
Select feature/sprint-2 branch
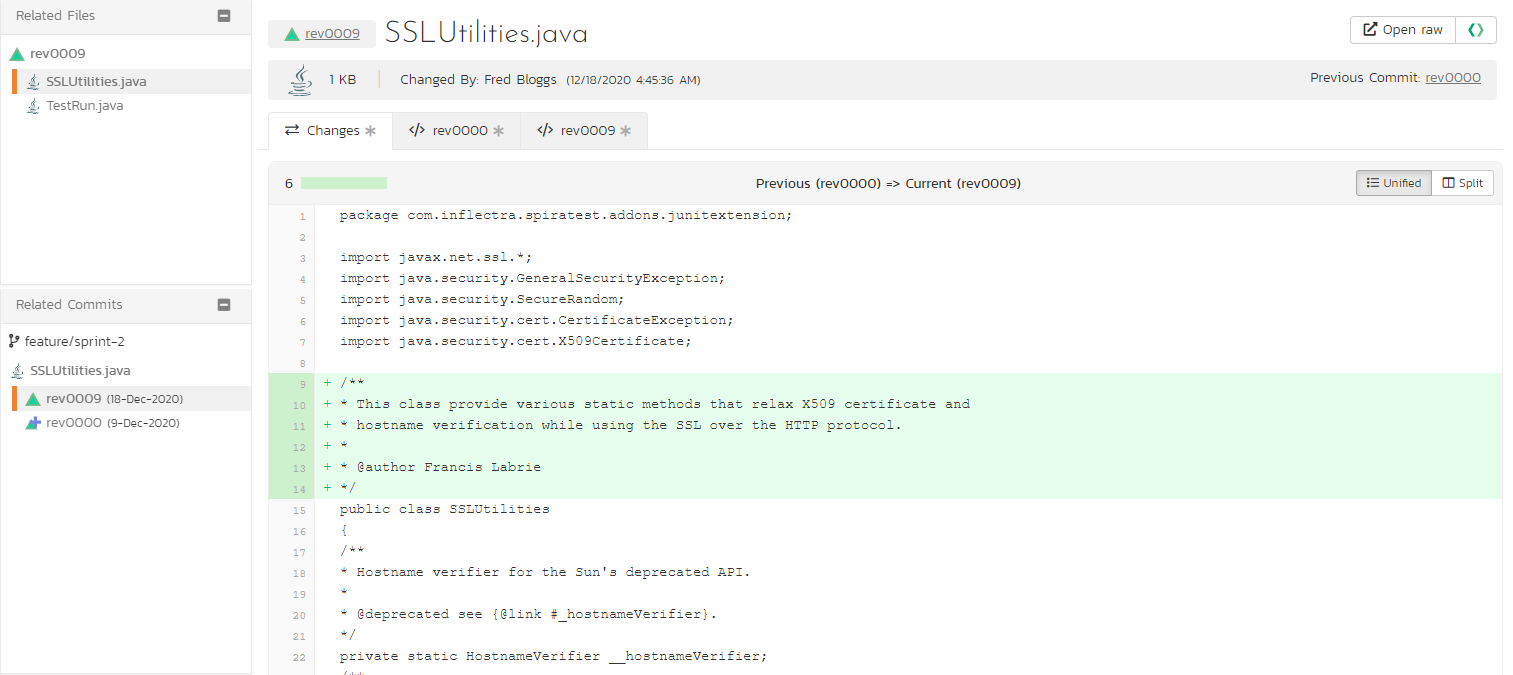click(x=75, y=342)
